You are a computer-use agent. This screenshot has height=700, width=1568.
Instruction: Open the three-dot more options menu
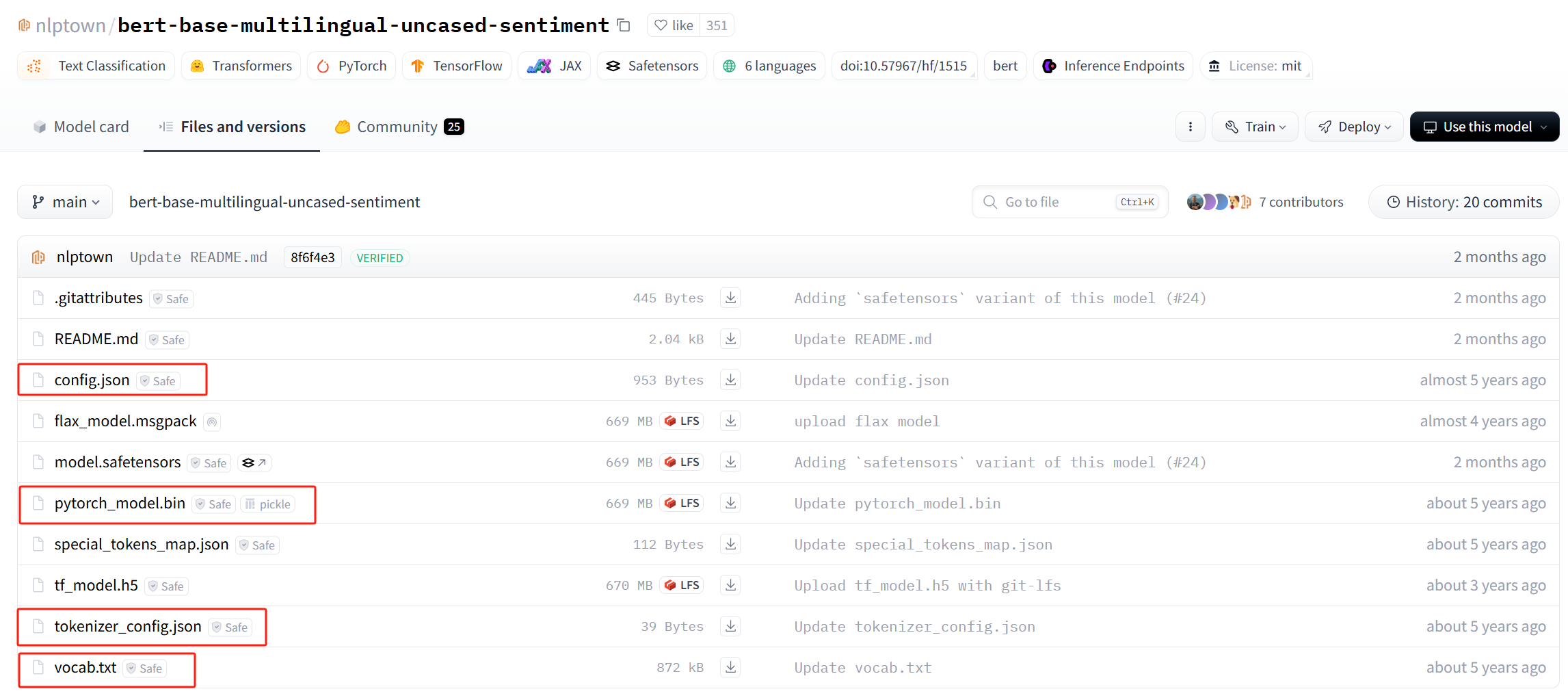(1190, 127)
